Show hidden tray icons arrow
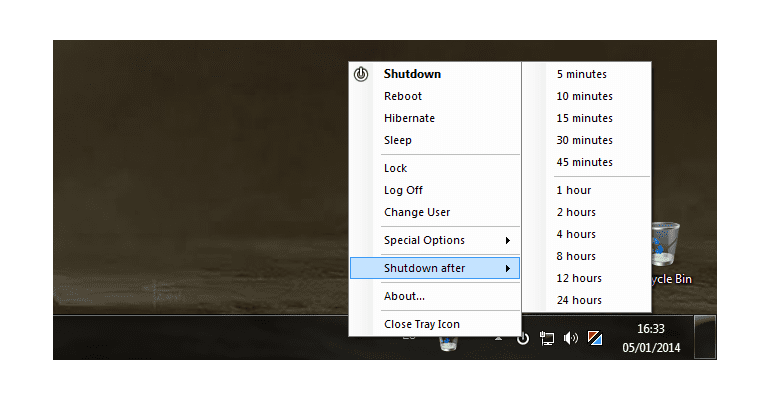This screenshot has height=400, width=770. (498, 337)
